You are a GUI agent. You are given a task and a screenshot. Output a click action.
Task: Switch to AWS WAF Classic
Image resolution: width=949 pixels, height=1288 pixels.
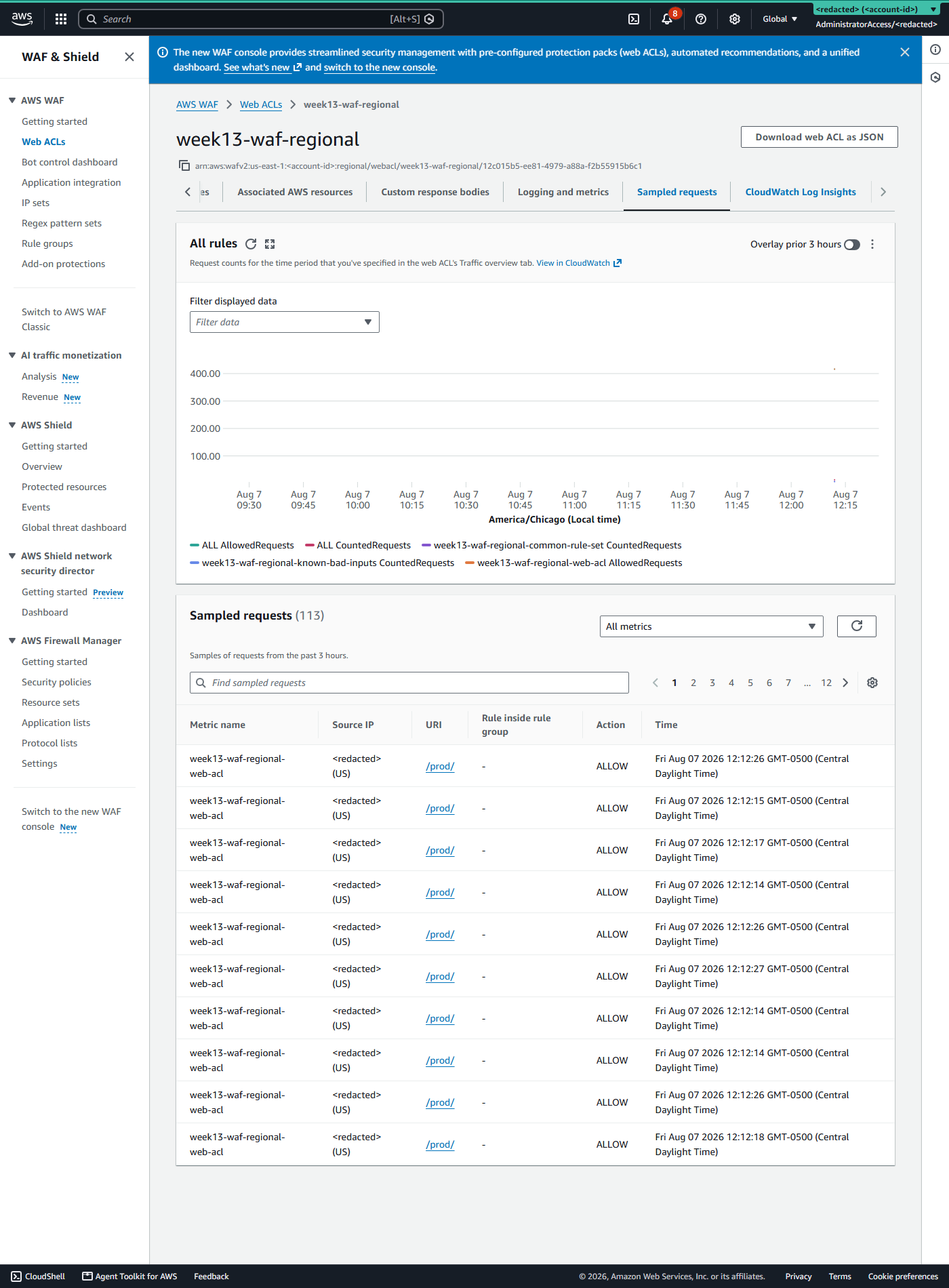click(64, 319)
